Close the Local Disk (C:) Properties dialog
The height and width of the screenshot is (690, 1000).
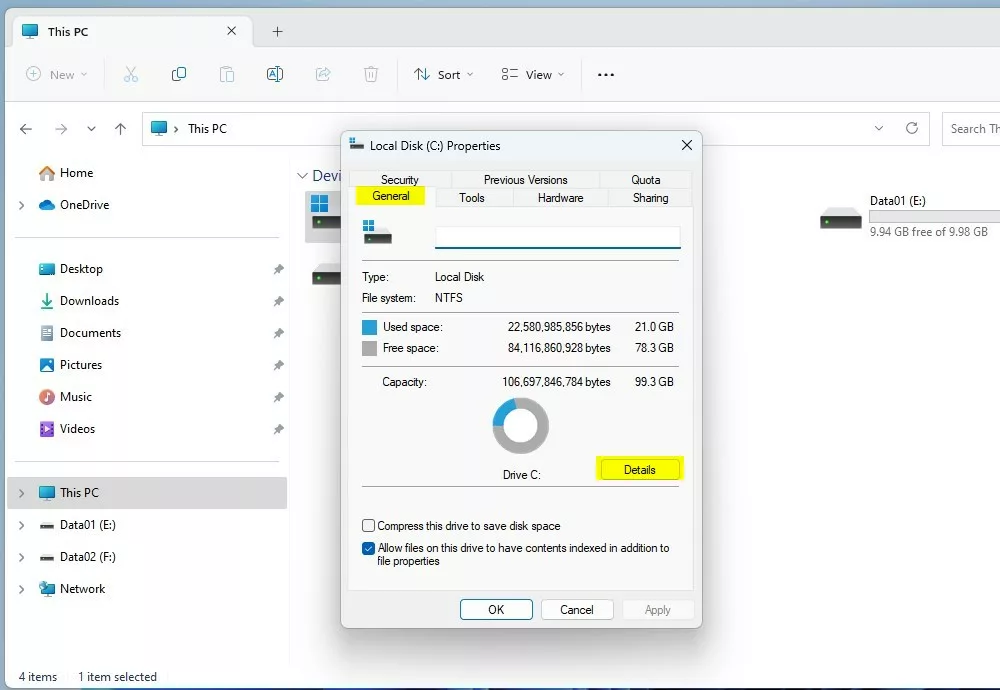pos(687,145)
